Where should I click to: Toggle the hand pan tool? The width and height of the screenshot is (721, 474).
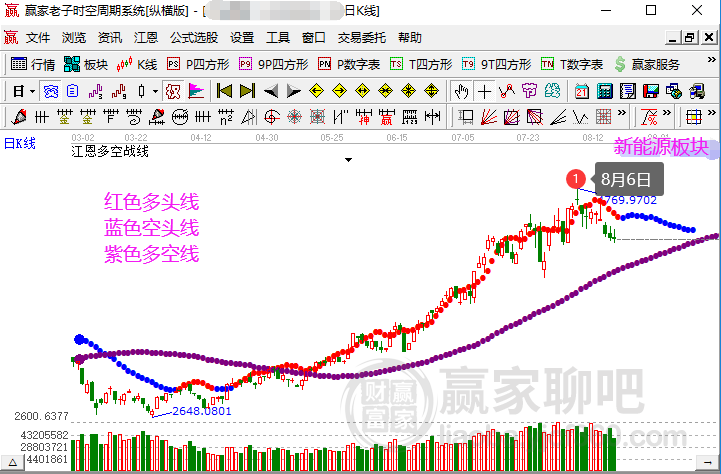point(461,91)
